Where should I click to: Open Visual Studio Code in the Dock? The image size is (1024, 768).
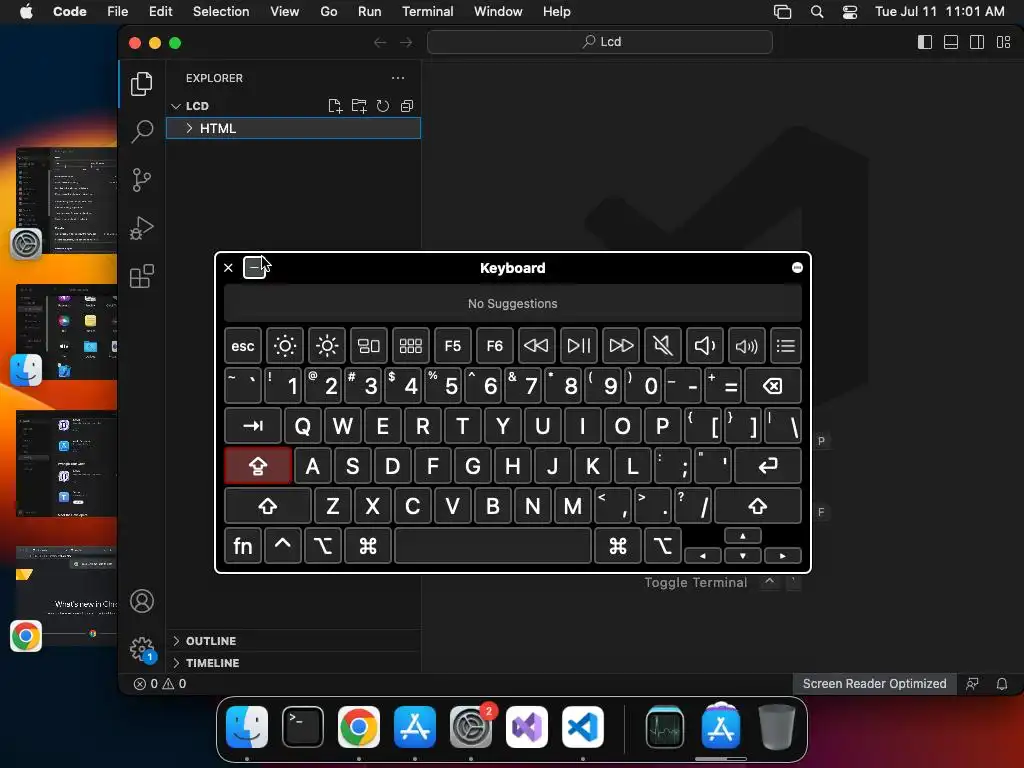pos(583,727)
